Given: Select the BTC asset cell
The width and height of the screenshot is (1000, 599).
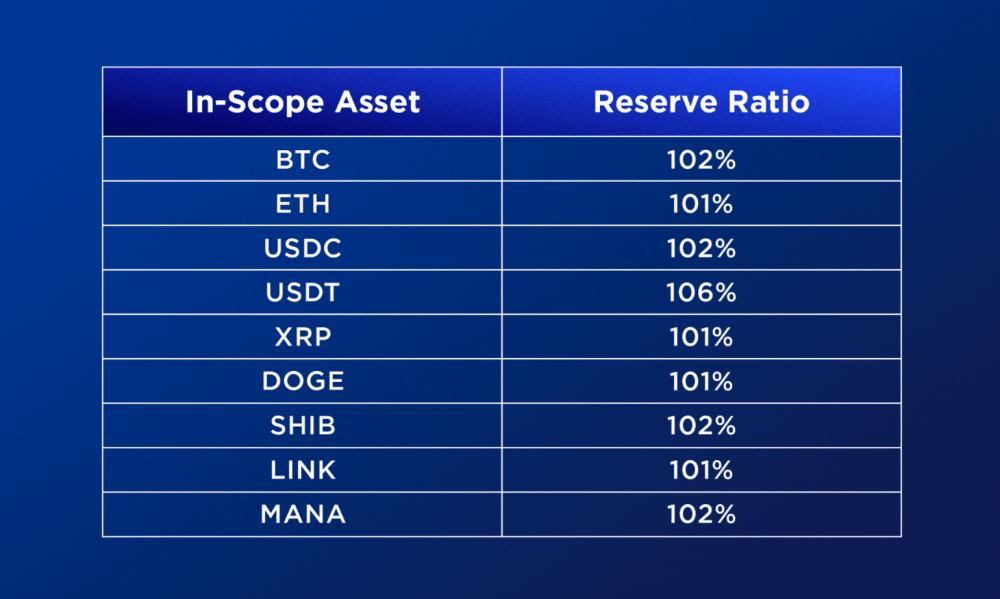Looking at the screenshot, I should [302, 159].
